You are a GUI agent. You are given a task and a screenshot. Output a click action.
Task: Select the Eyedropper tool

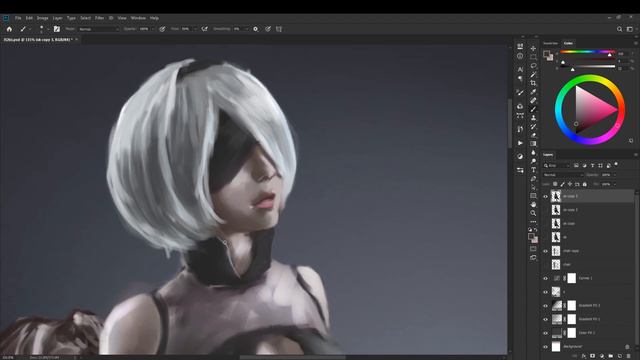(x=533, y=91)
